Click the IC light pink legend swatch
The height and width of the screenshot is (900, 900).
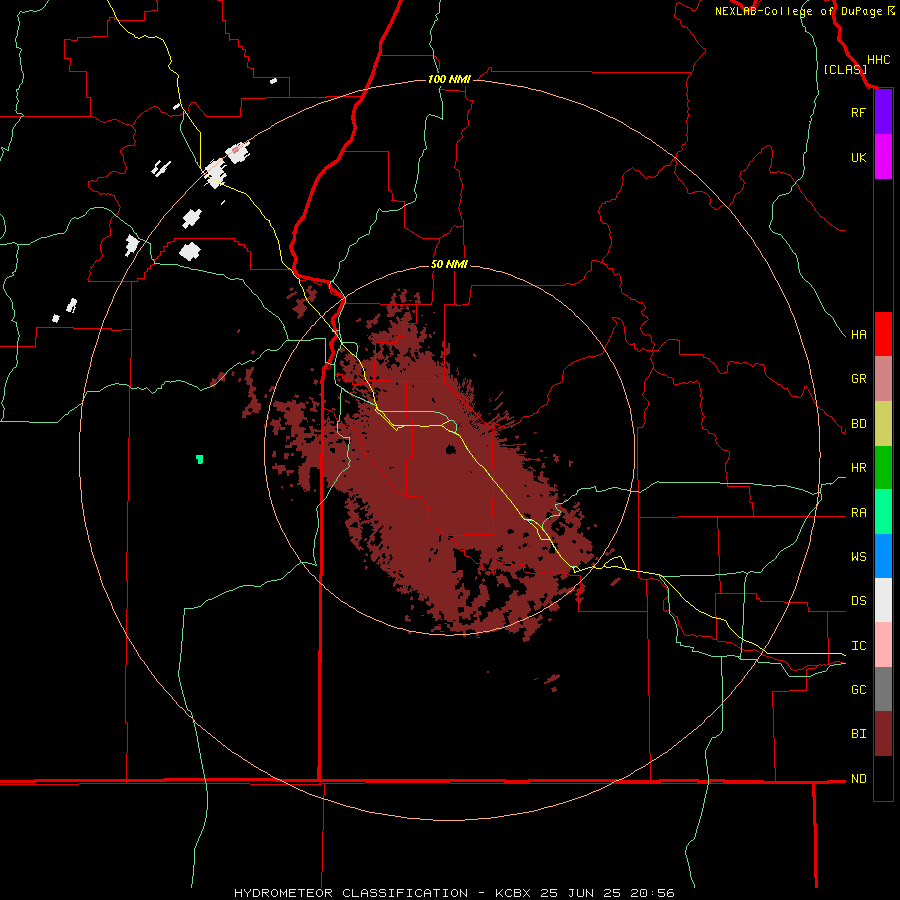883,645
